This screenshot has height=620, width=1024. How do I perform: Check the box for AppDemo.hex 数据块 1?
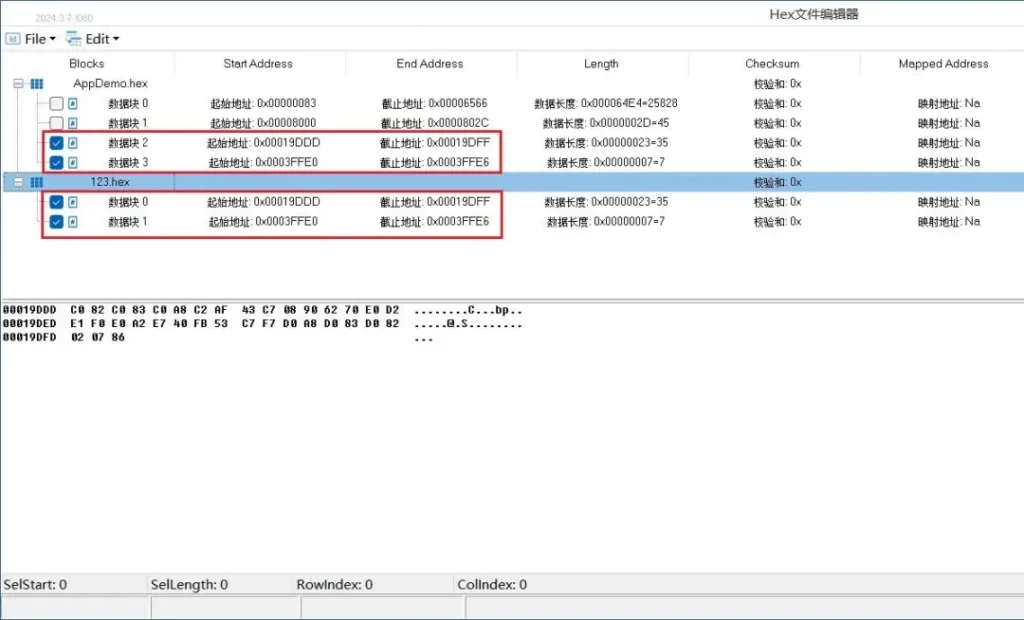coord(56,123)
